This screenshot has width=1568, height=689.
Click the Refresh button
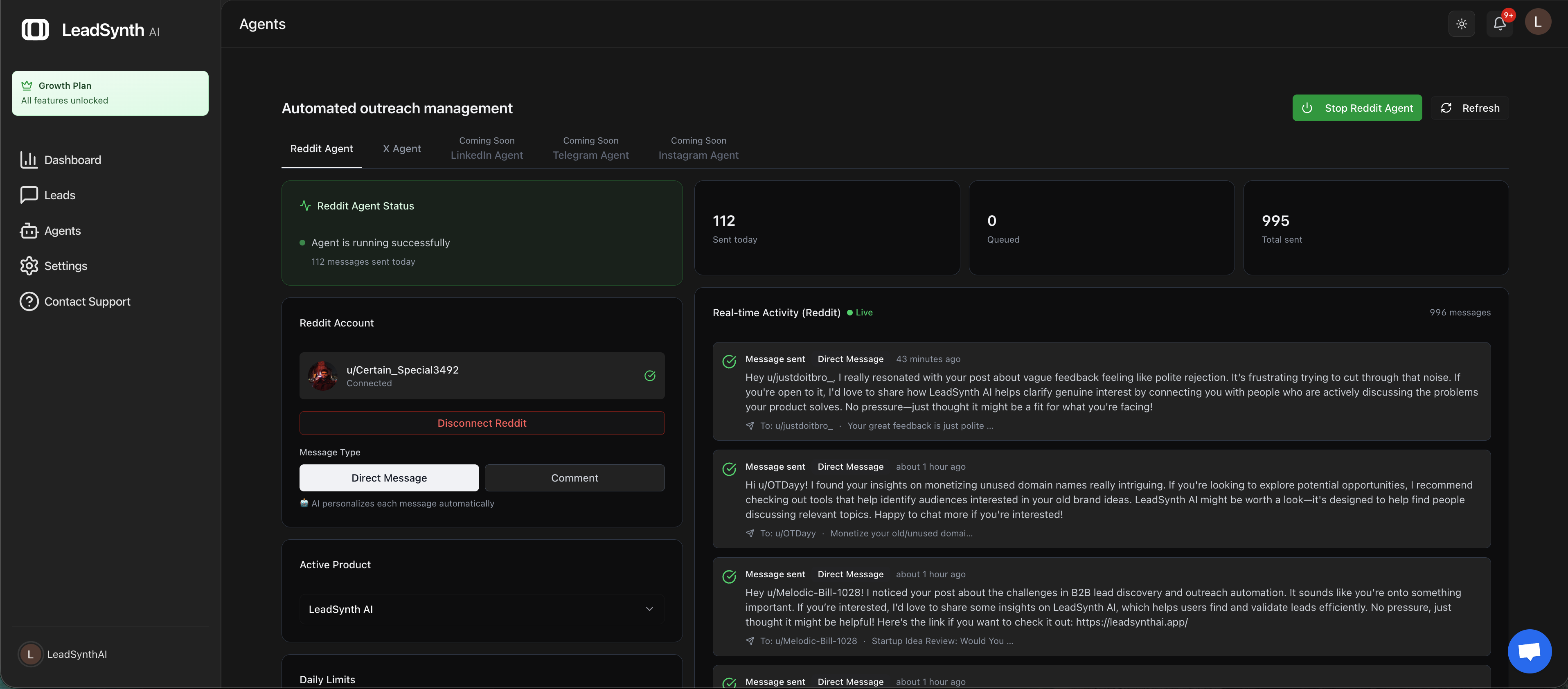point(1471,108)
